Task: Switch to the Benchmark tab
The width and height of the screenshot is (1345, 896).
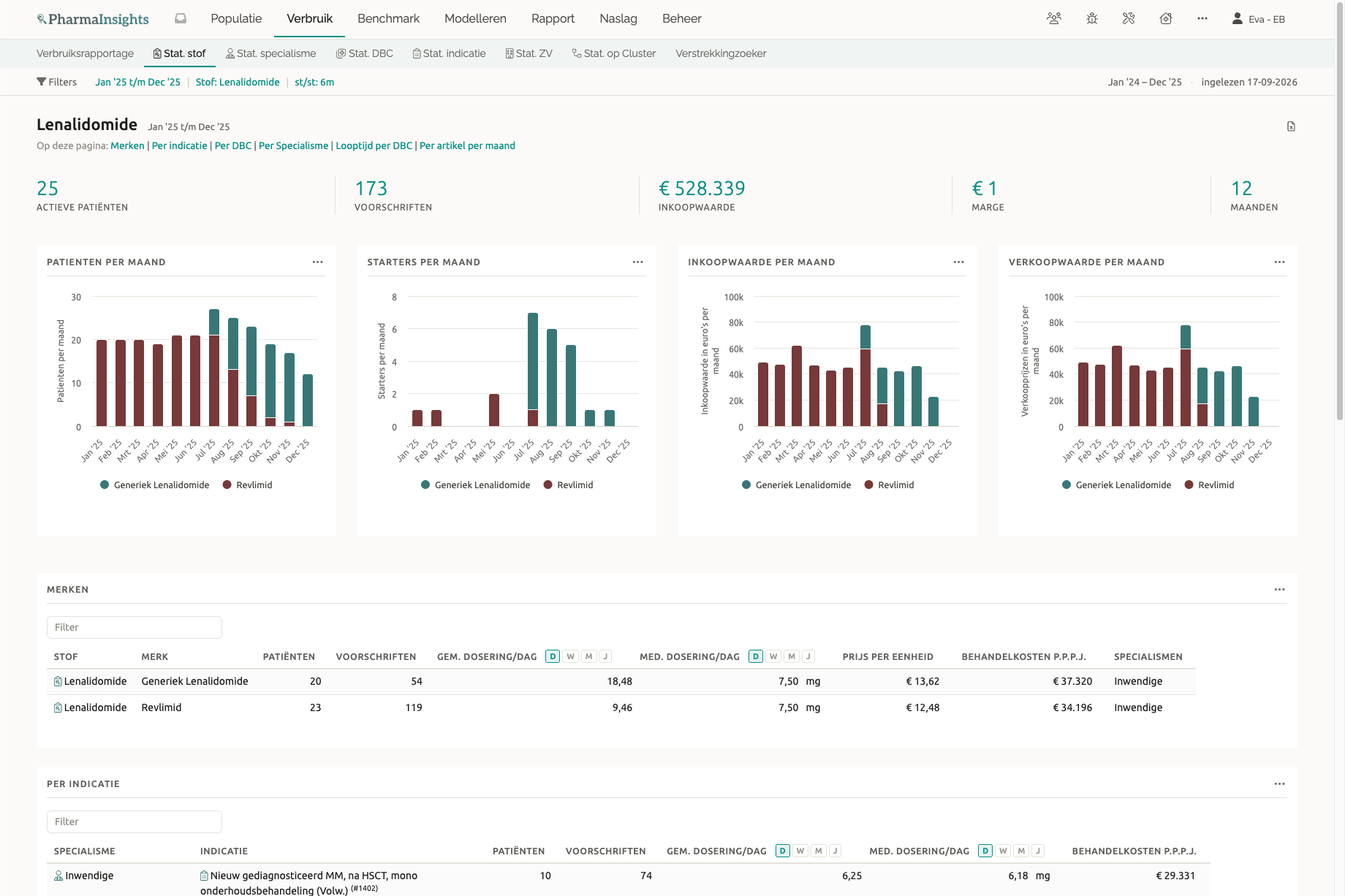Action: [x=388, y=19]
